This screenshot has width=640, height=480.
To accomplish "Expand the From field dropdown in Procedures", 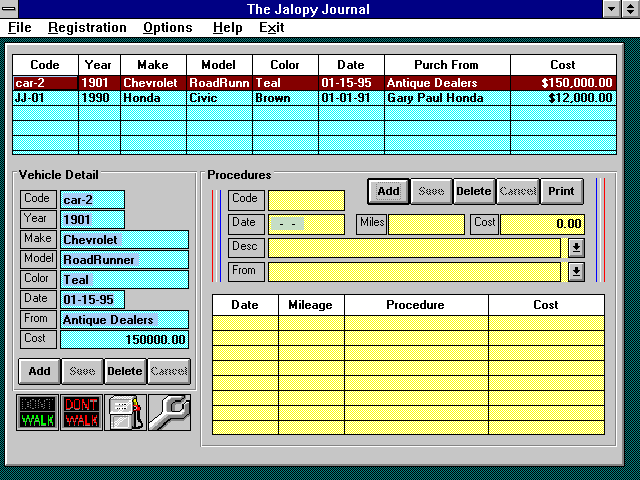I will click(576, 271).
